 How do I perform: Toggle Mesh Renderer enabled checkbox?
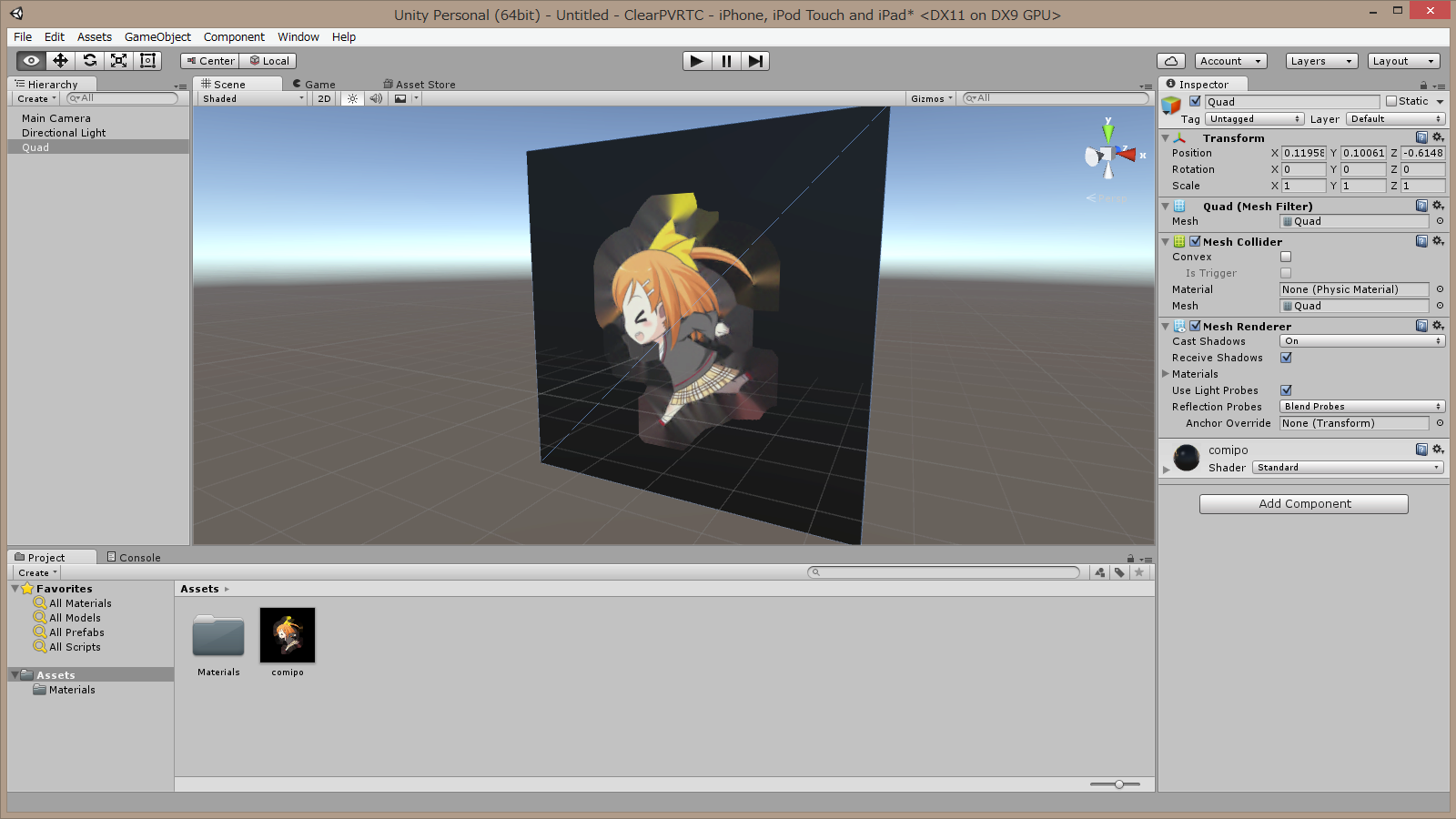click(x=1195, y=326)
